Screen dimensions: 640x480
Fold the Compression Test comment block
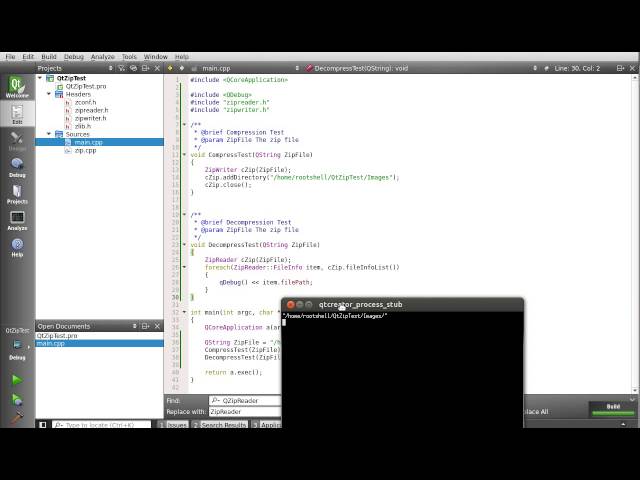(184, 124)
